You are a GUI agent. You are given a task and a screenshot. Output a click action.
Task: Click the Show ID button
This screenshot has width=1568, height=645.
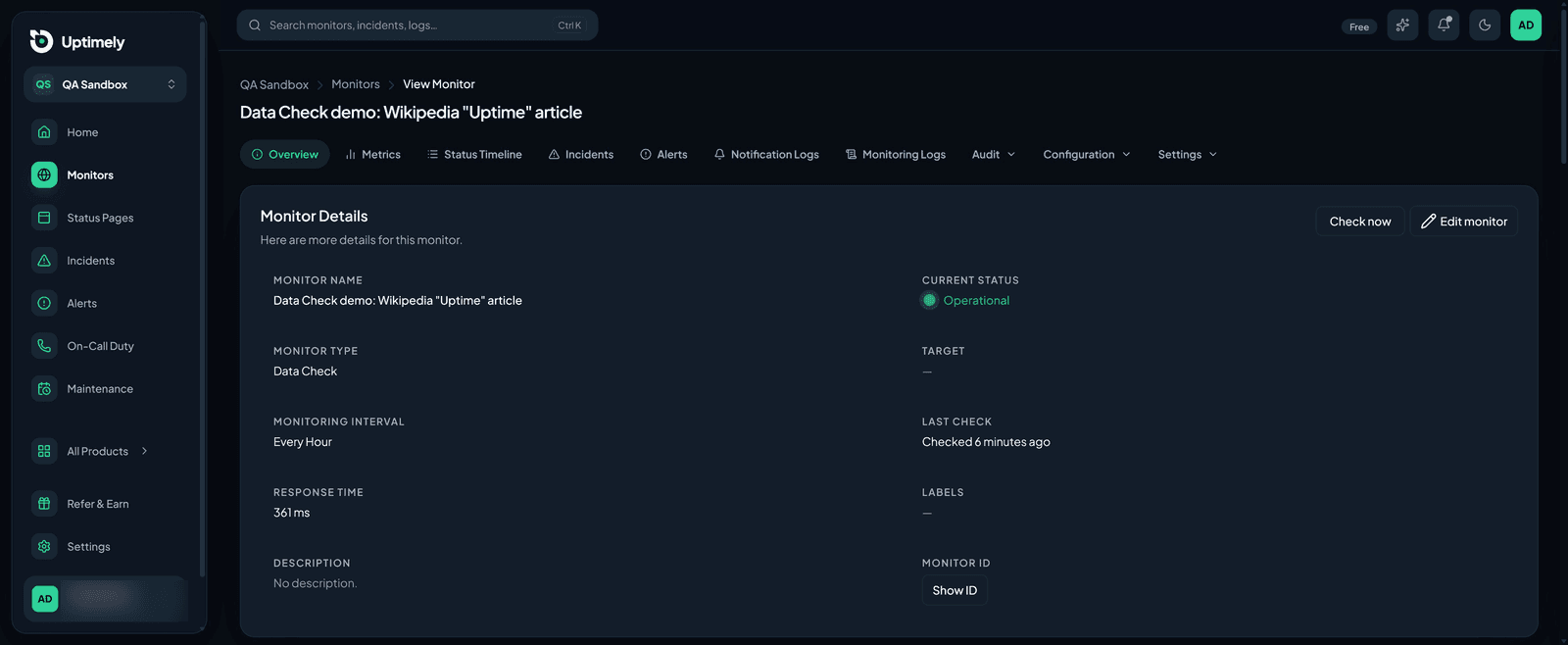955,590
